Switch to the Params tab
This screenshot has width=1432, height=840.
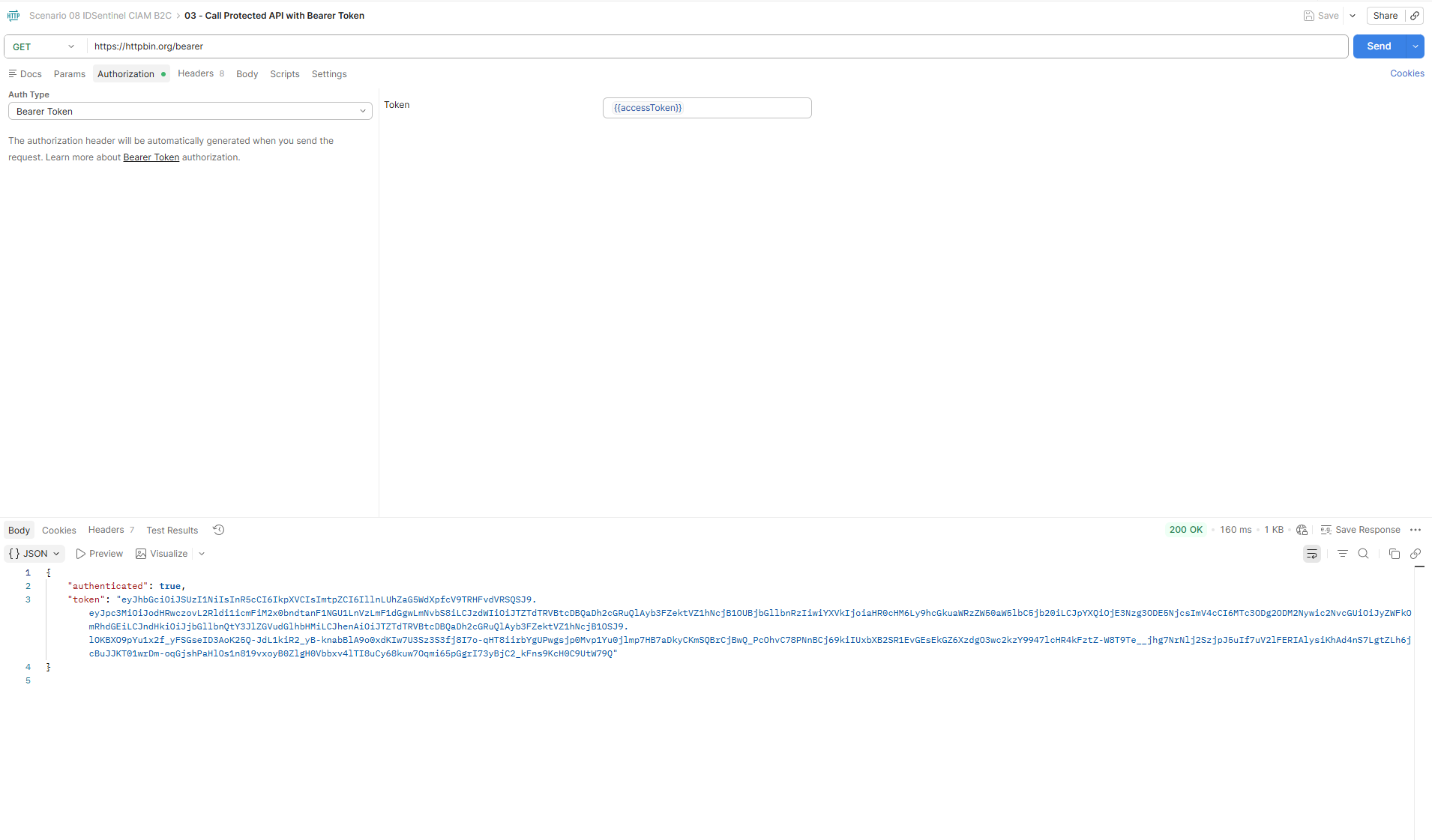(70, 74)
